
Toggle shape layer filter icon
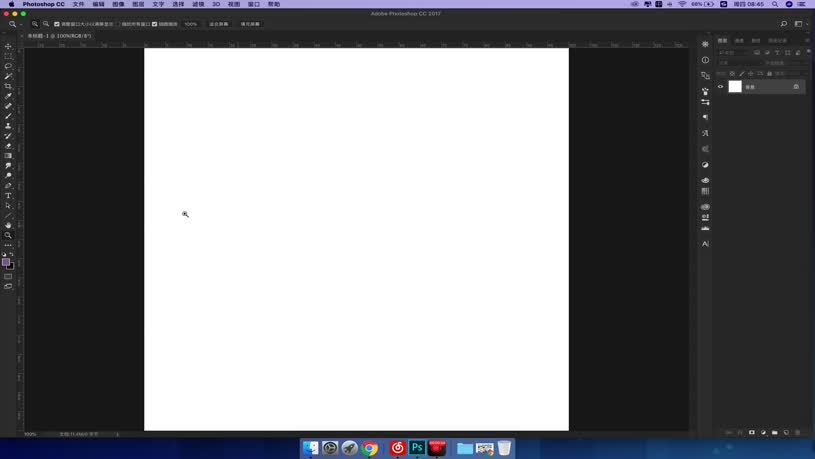(x=787, y=53)
